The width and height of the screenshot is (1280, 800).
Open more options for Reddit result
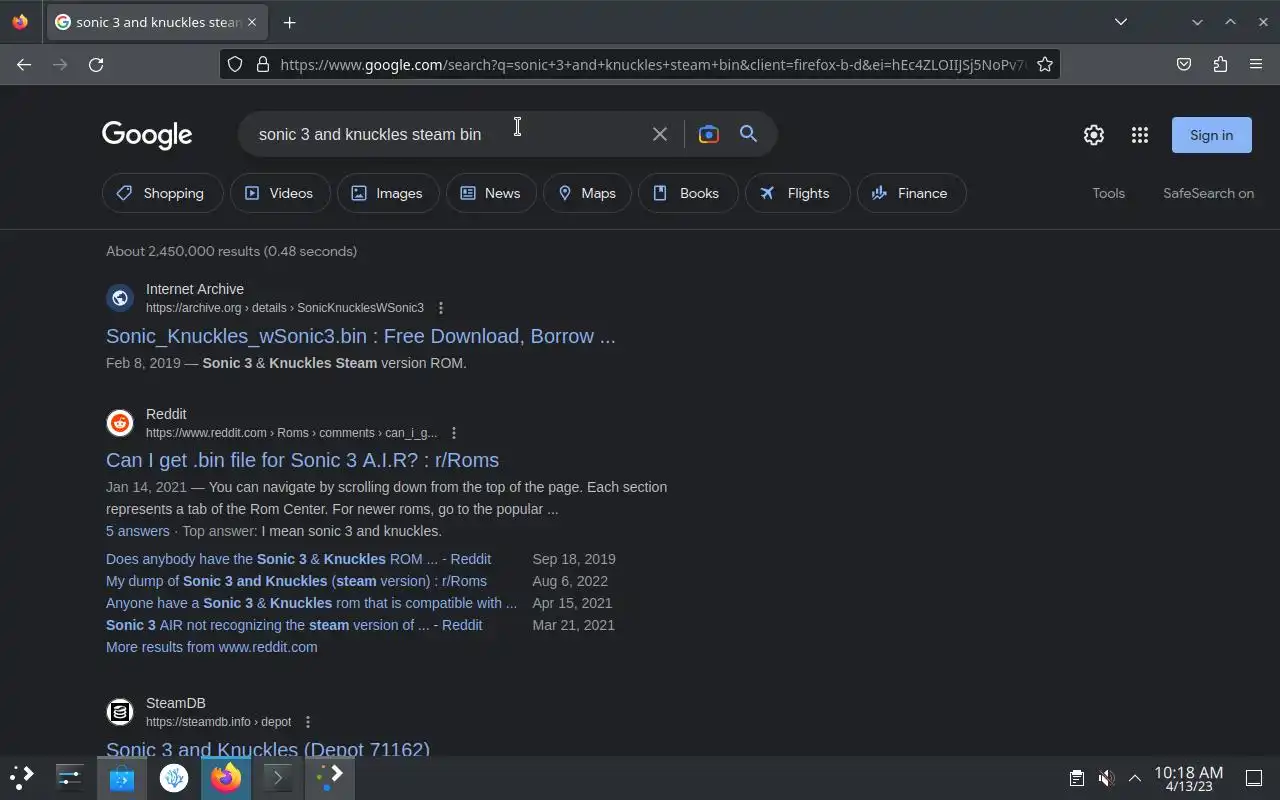[x=454, y=433]
